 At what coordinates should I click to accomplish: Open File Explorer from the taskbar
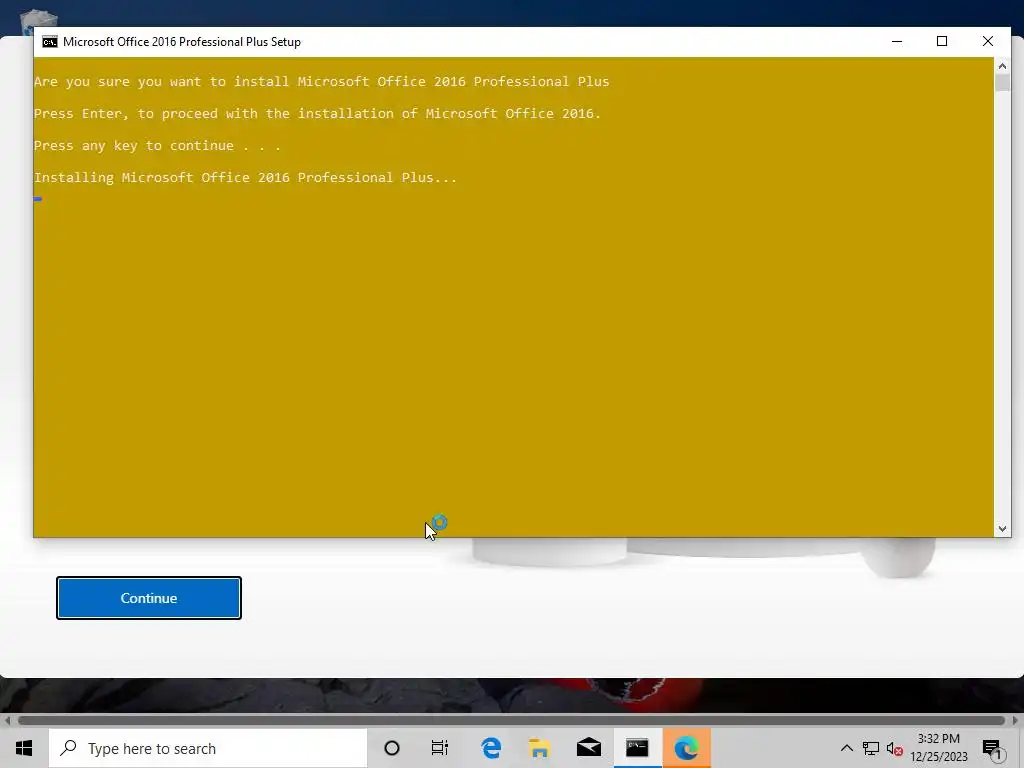[539, 748]
